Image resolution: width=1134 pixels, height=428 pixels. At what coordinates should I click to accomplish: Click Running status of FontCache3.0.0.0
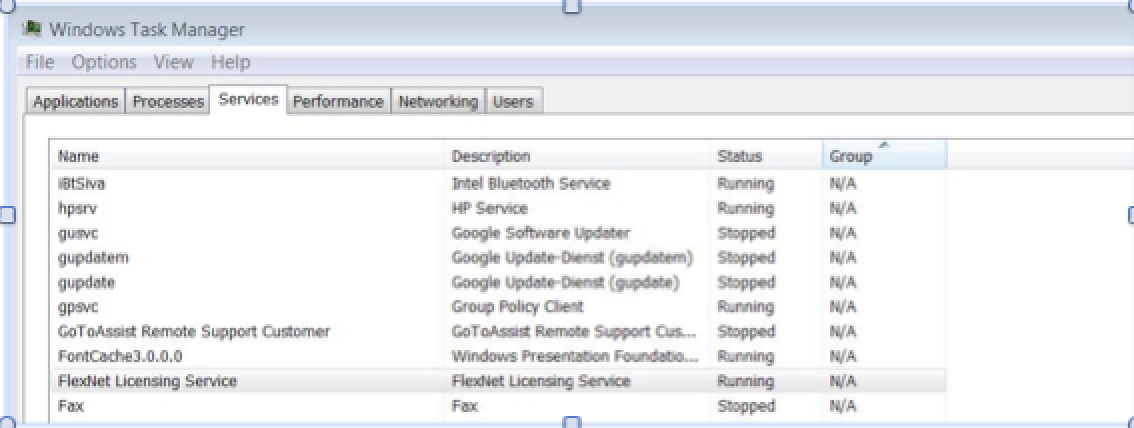(x=746, y=356)
